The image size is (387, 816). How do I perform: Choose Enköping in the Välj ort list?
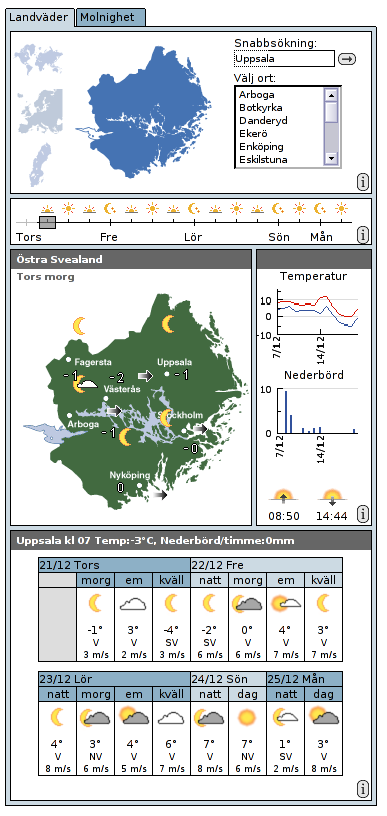click(x=261, y=147)
